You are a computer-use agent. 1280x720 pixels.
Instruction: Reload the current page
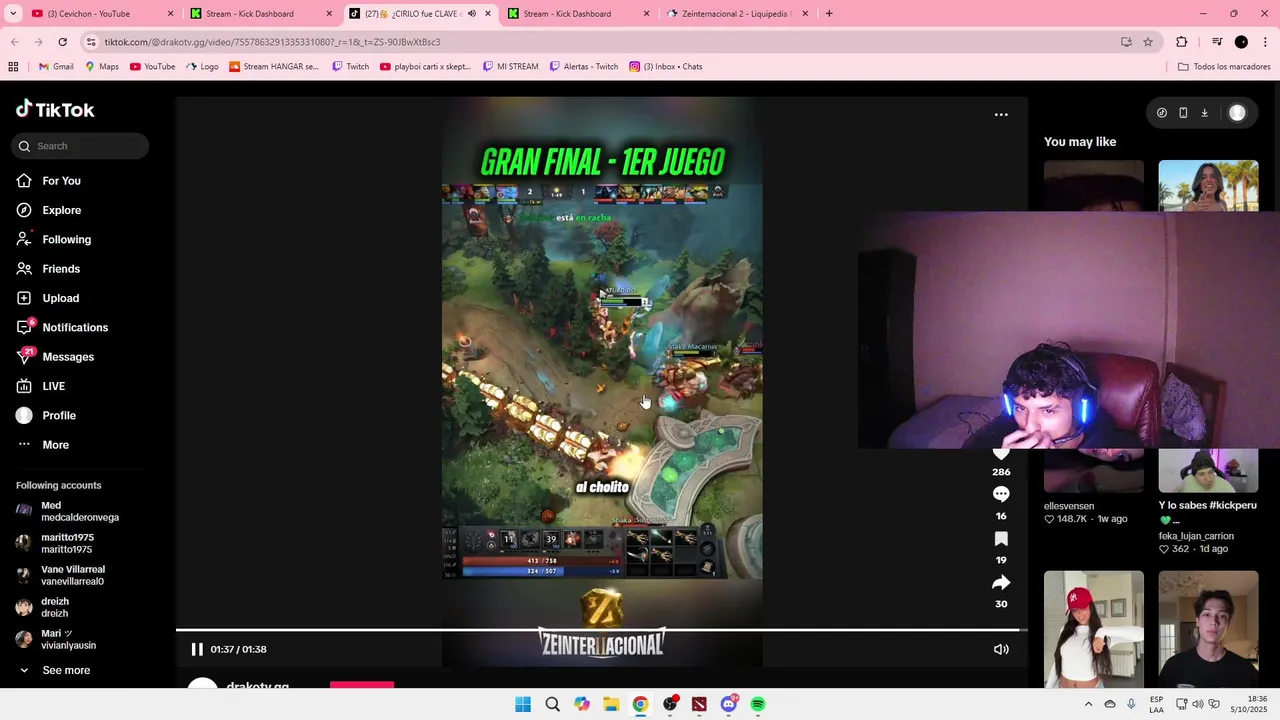coord(62,42)
